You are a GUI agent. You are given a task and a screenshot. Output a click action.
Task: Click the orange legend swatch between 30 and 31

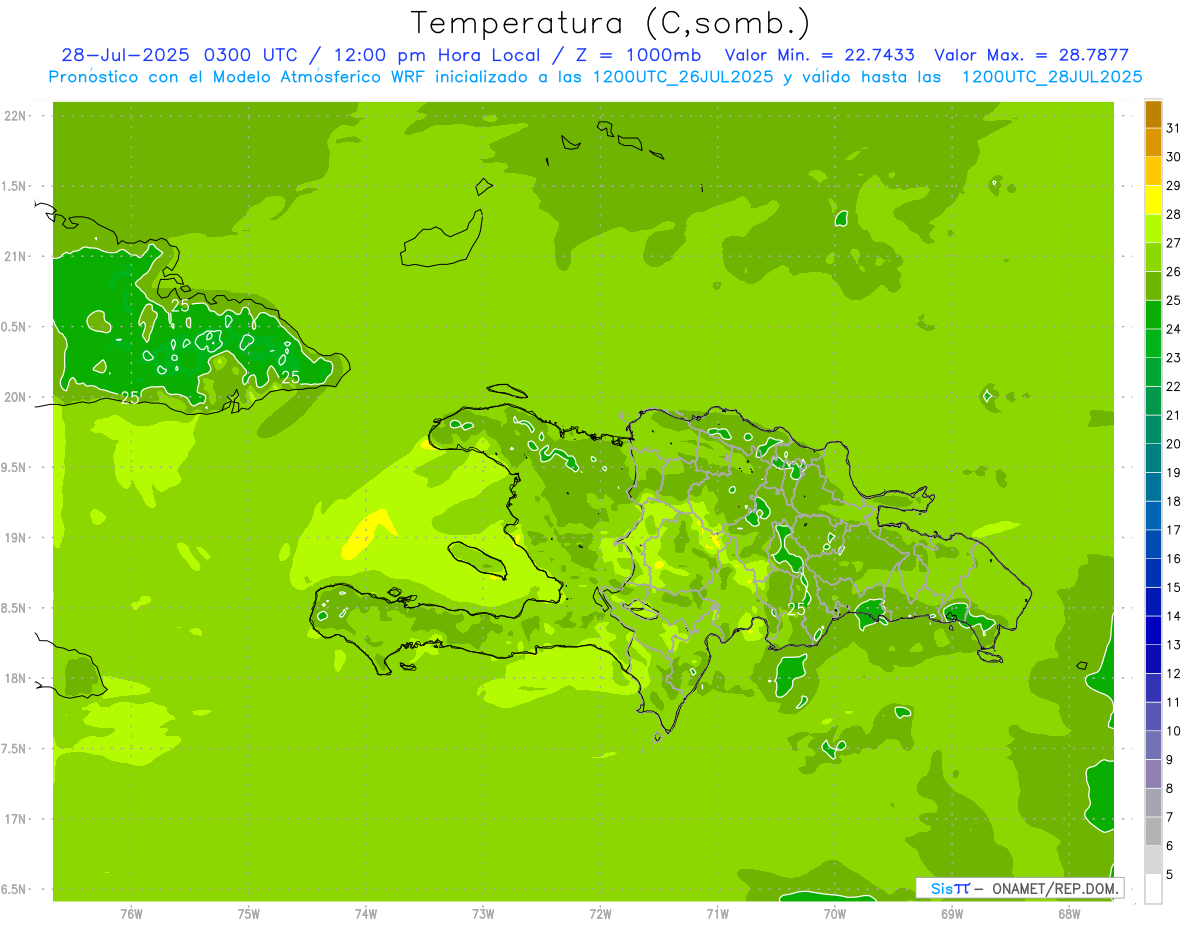1153,142
